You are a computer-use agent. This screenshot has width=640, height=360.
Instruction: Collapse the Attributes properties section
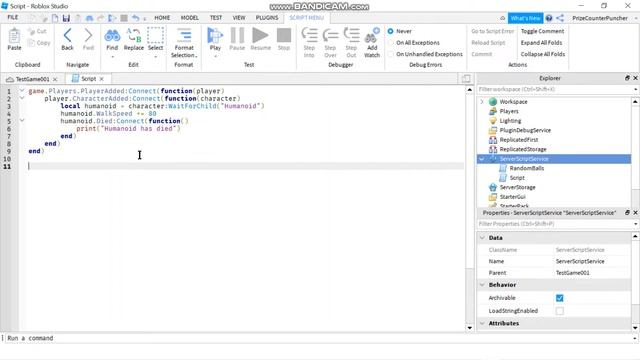click(482, 323)
